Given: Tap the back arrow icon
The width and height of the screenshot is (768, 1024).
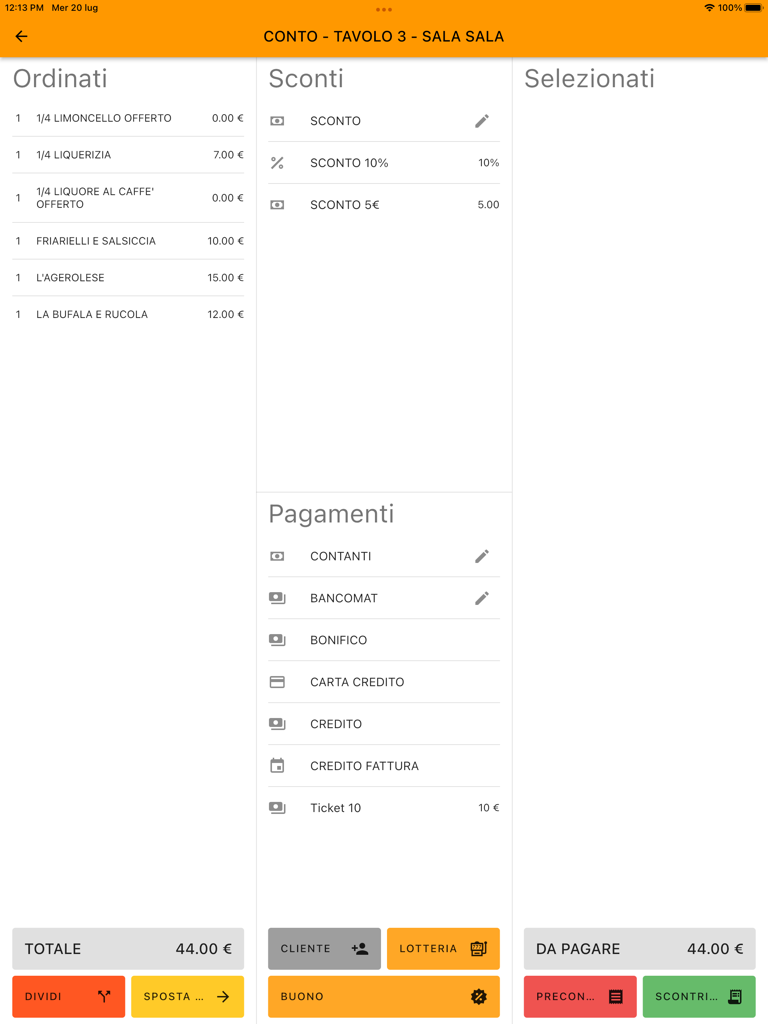Looking at the screenshot, I should (21, 37).
